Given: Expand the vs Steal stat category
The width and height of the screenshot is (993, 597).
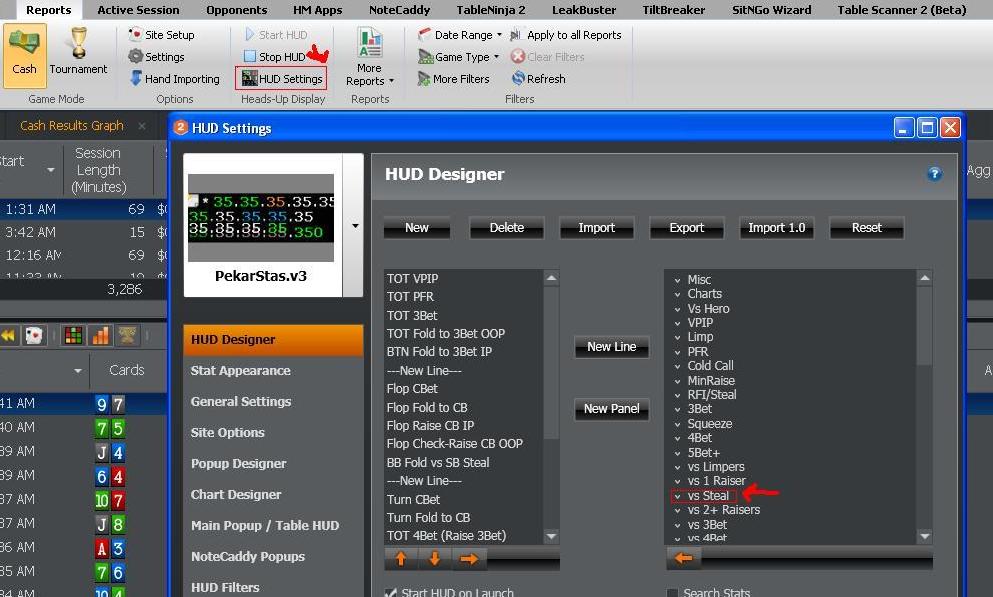Looking at the screenshot, I should [677, 496].
